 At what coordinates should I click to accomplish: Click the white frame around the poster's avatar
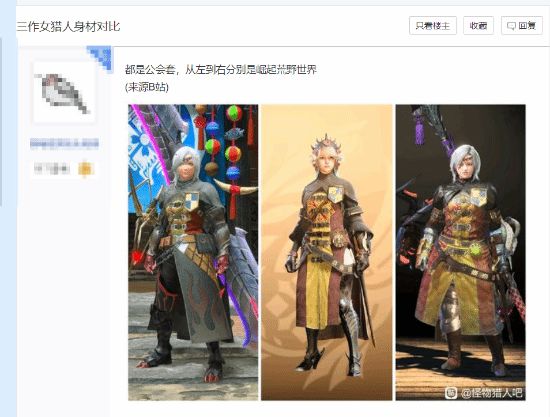[64, 93]
